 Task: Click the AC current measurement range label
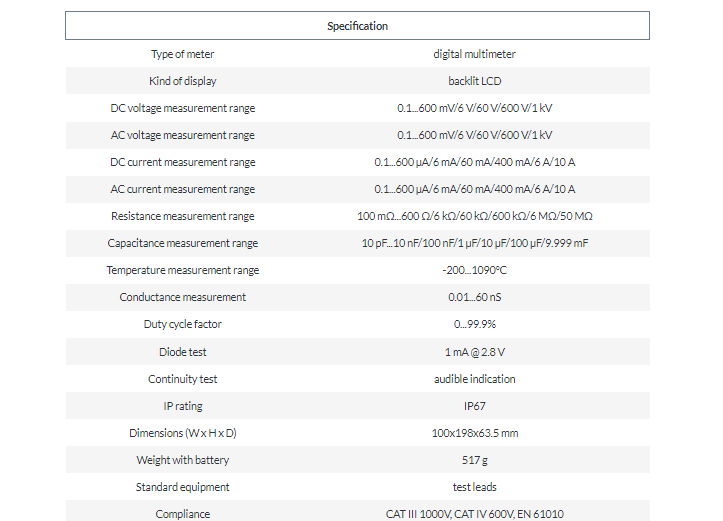tap(183, 189)
